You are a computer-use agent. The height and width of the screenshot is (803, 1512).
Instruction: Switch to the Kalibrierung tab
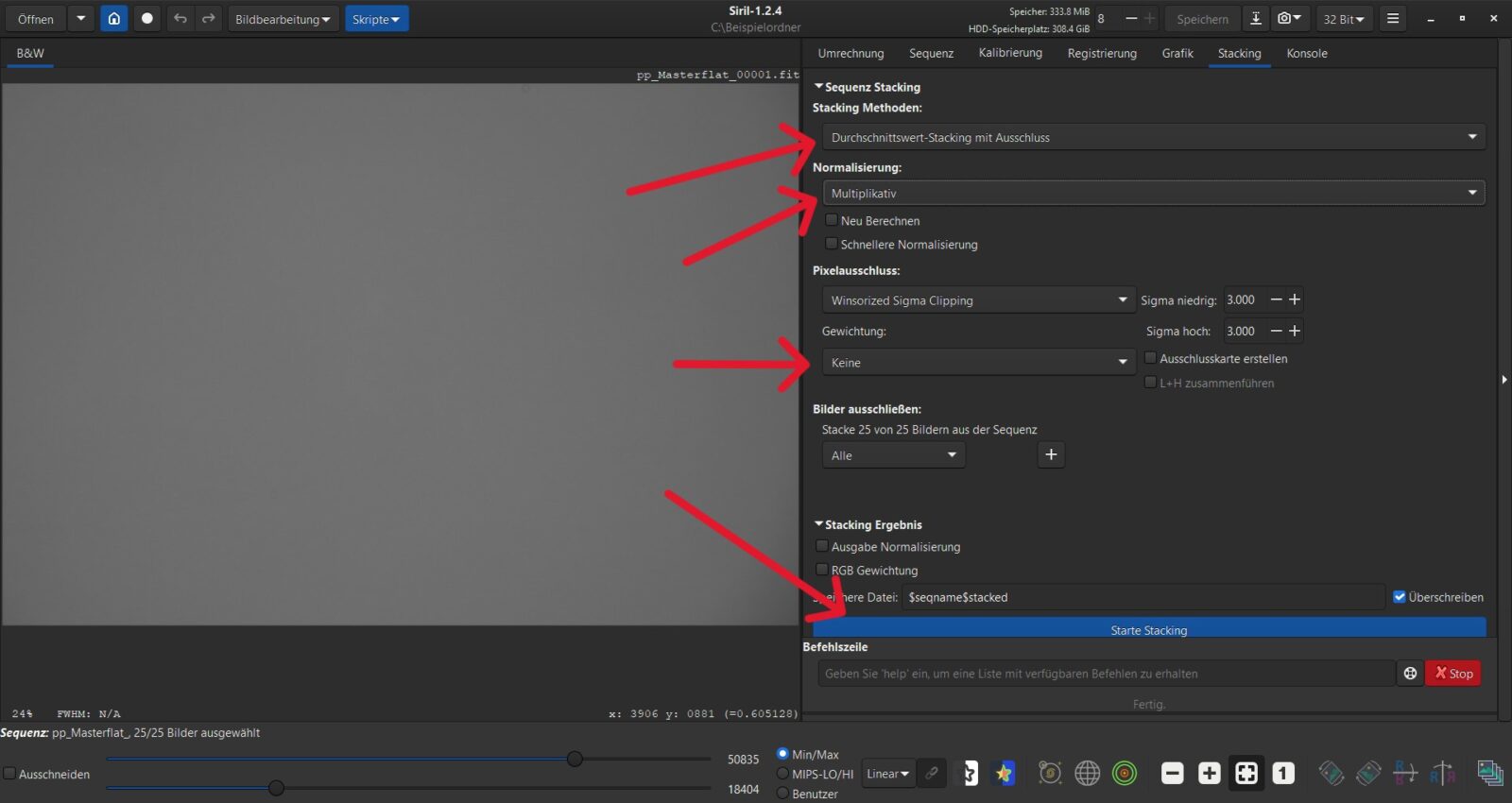click(x=1010, y=53)
